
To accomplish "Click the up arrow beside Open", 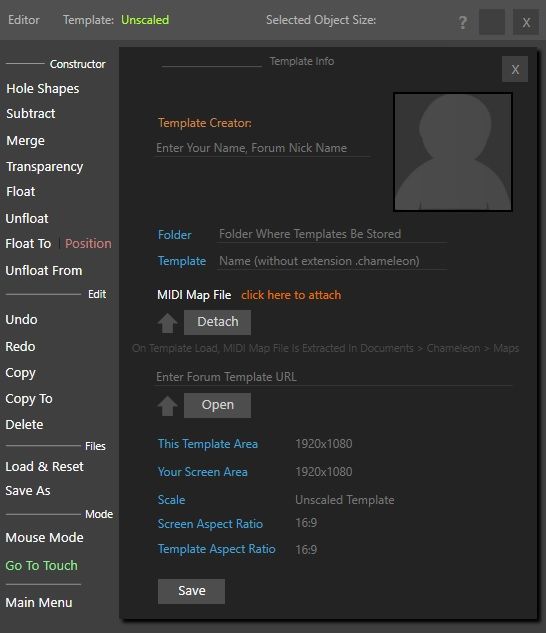I will pos(167,406).
